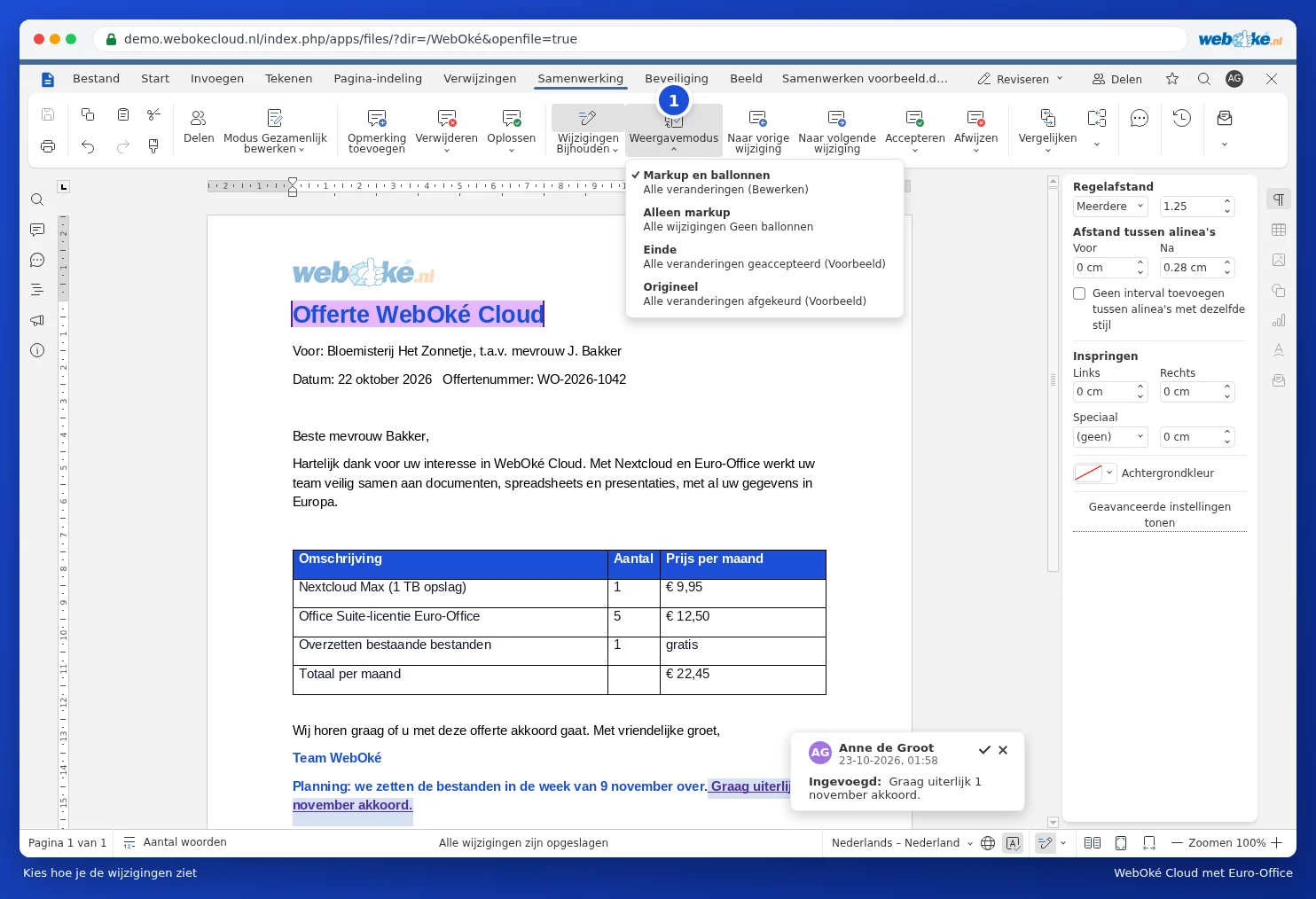This screenshot has height=899, width=1316.
Task: Open comments panel in left sidebar
Action: click(x=37, y=230)
